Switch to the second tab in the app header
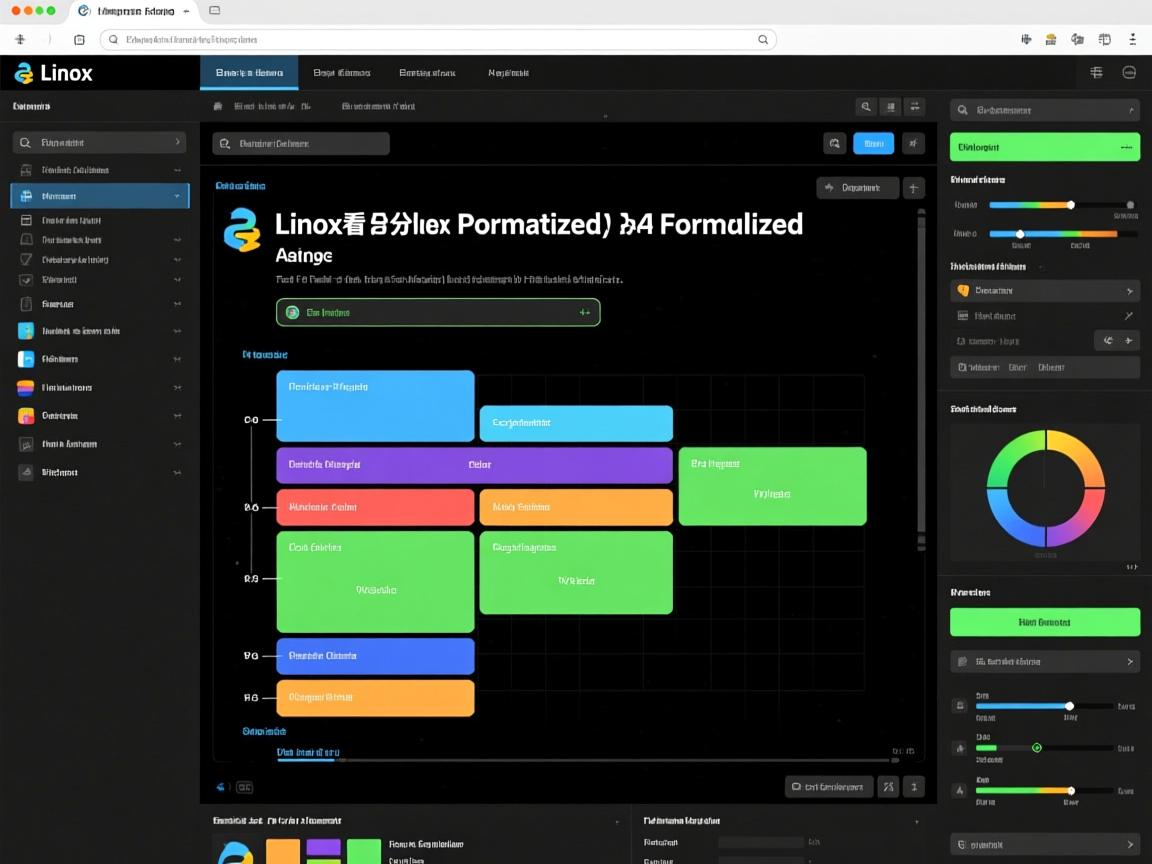Image resolution: width=1152 pixels, height=864 pixels. 341,73
